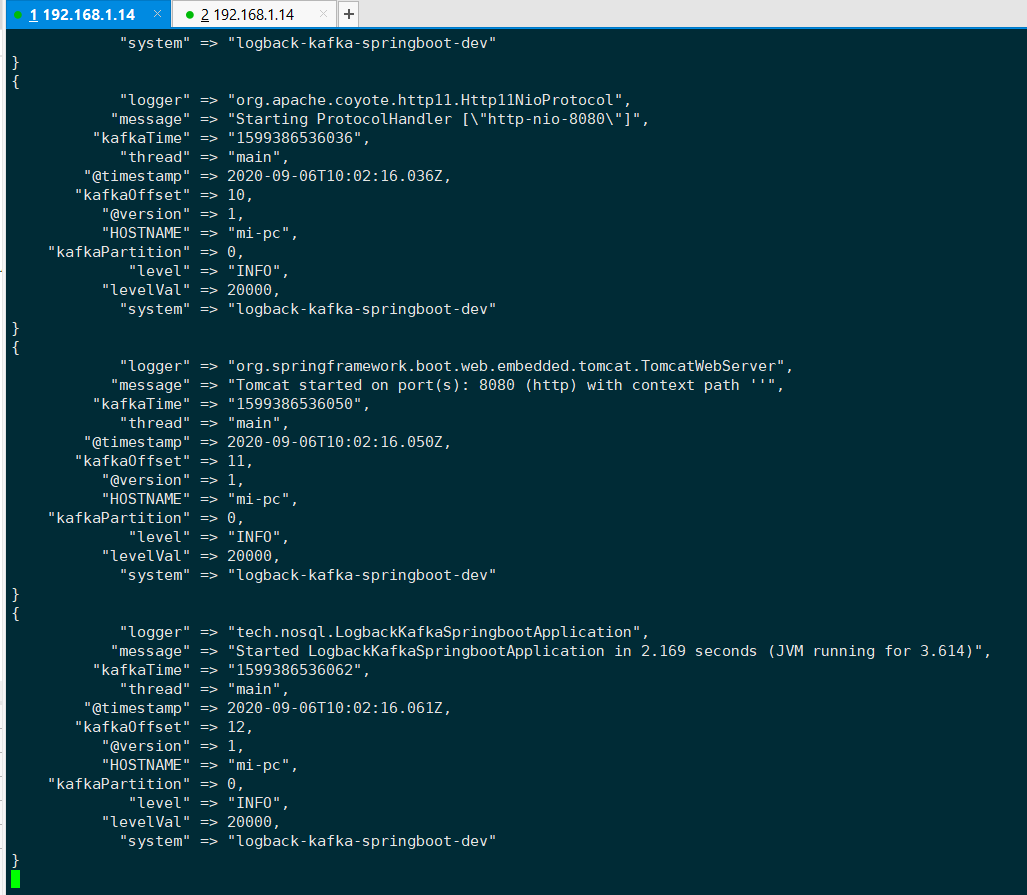Click the last logback-kafka-springboot-dev system value
The width and height of the screenshot is (1027, 895).
pyautogui.click(x=362, y=841)
